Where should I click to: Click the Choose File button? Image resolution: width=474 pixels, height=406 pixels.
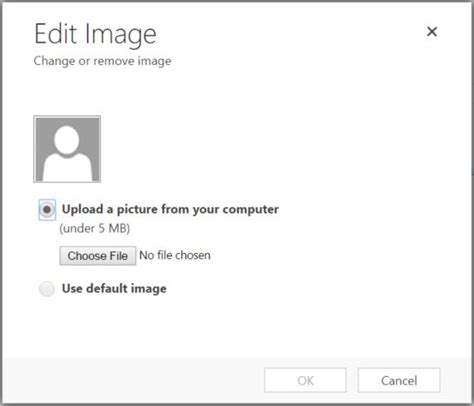coord(98,256)
